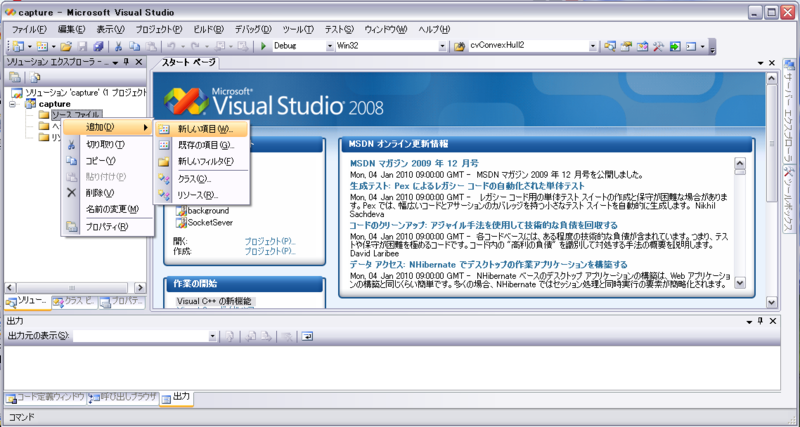Close the Solution Explorer panel
Screen dimensions: 800x427
click(x=139, y=62)
